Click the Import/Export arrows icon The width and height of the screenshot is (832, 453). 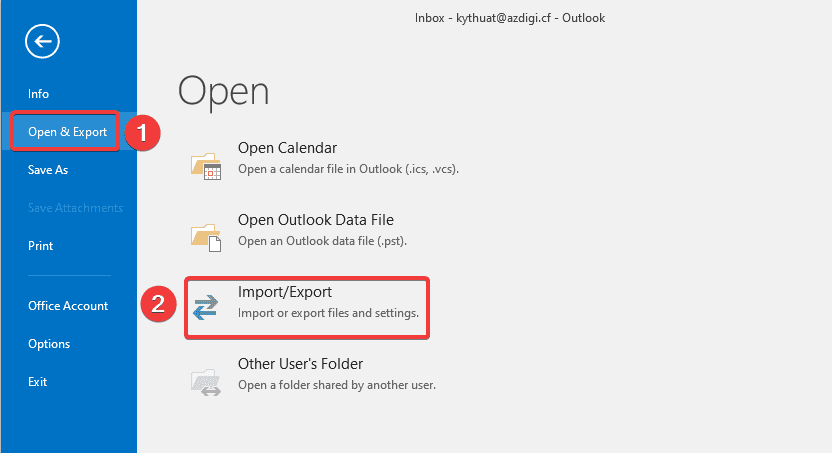(x=205, y=307)
